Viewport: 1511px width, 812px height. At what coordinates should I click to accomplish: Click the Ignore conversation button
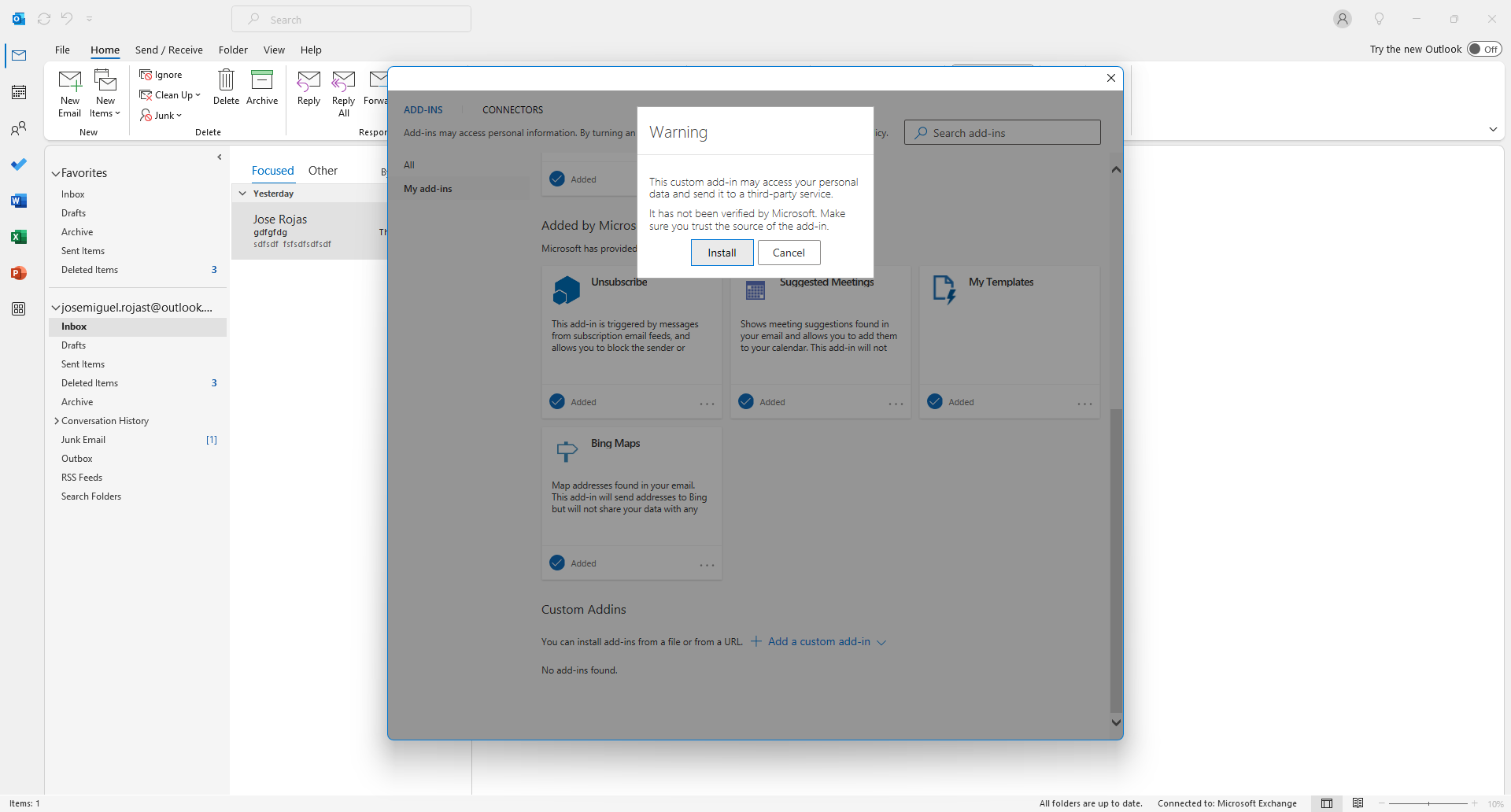[161, 75]
